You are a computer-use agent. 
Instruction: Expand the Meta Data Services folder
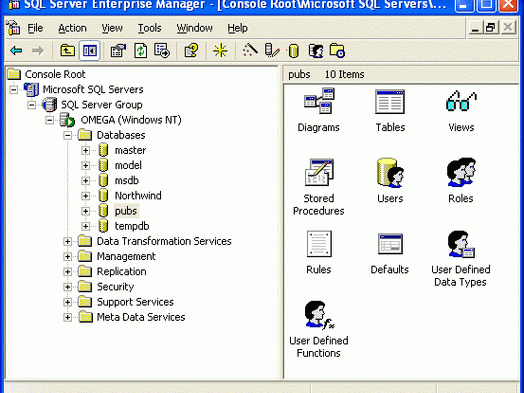pyautogui.click(x=68, y=317)
